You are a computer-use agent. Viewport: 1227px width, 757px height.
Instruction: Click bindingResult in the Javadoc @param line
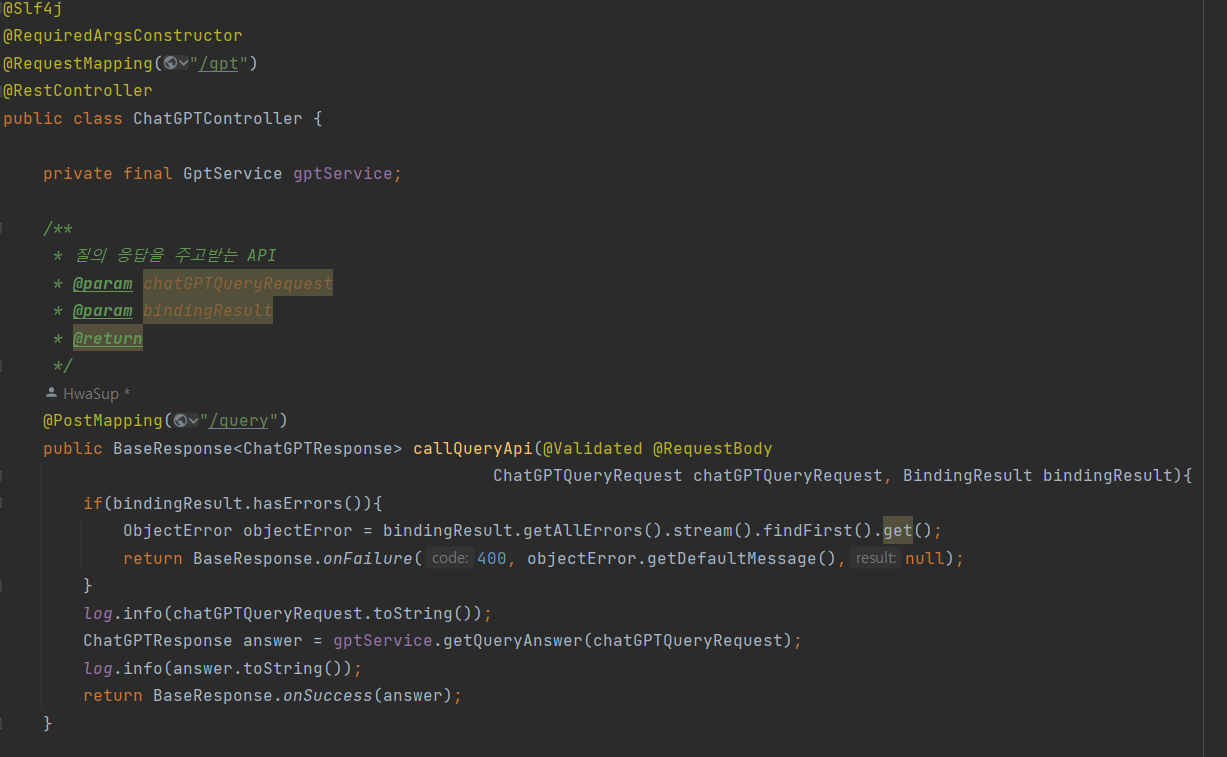[x=208, y=311]
